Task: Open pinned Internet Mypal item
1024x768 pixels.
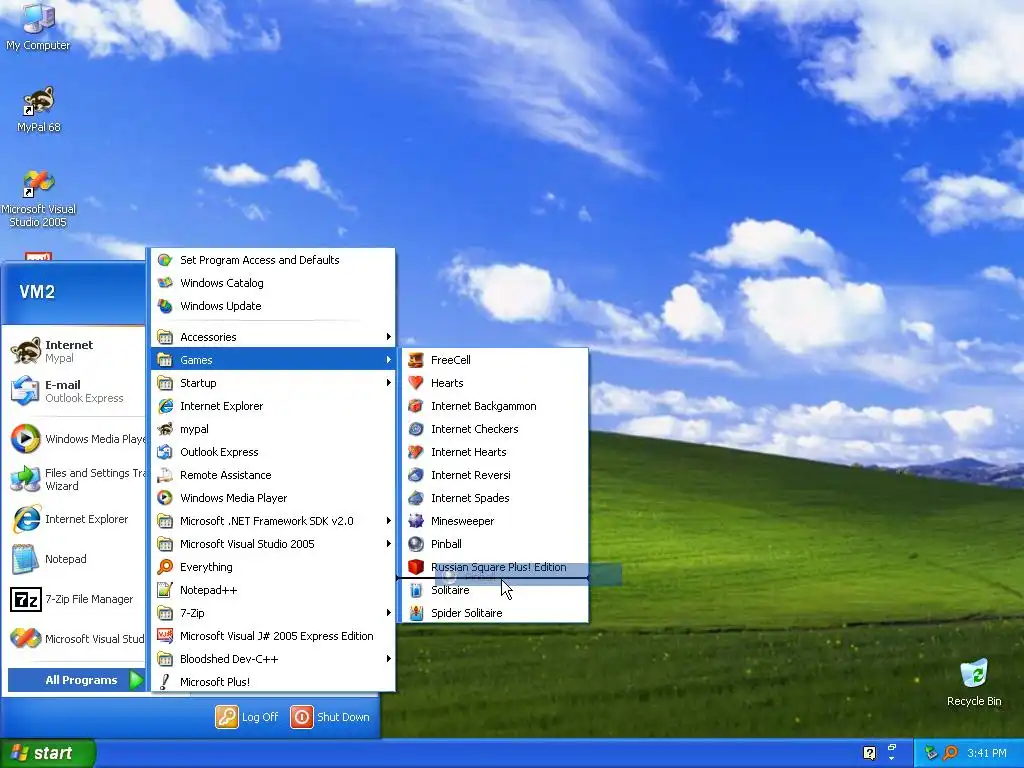Action: click(x=76, y=351)
